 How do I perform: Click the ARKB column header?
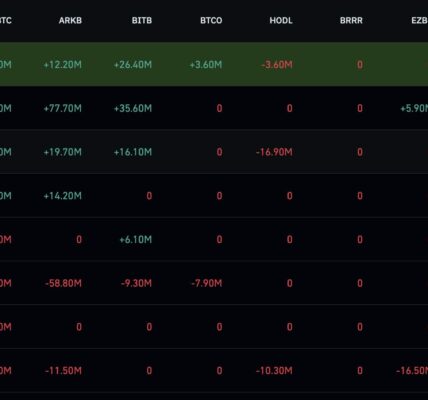pyautogui.click(x=70, y=20)
